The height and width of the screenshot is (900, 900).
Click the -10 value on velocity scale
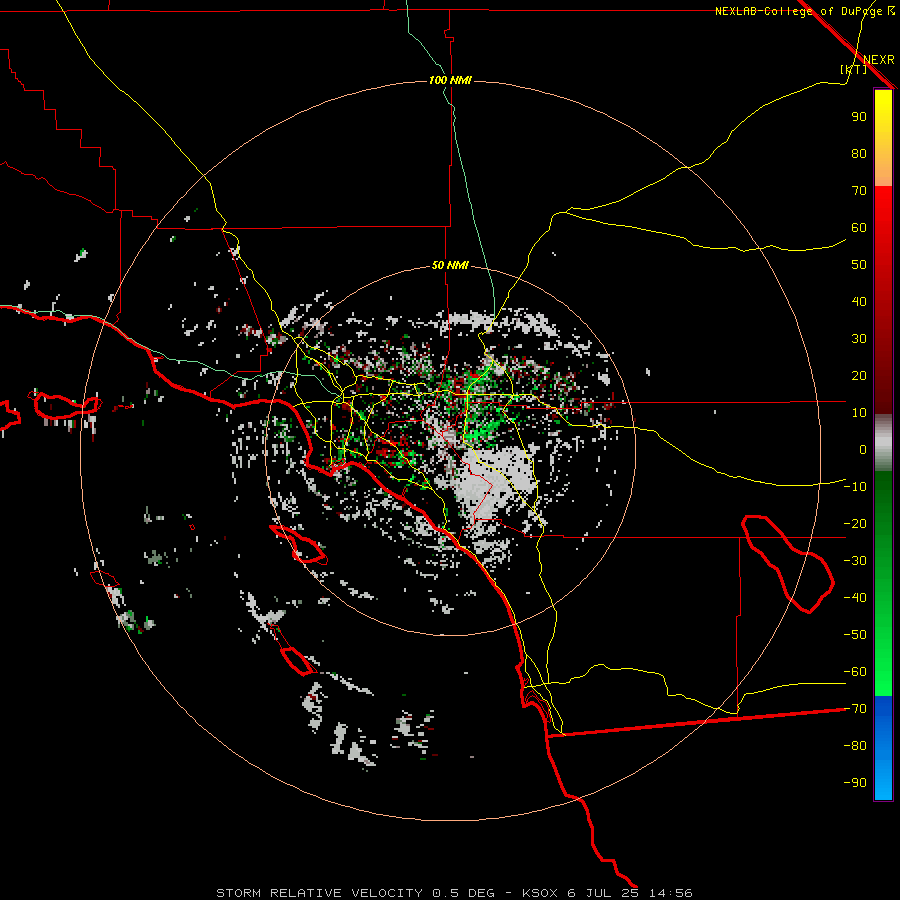pyautogui.click(x=855, y=487)
